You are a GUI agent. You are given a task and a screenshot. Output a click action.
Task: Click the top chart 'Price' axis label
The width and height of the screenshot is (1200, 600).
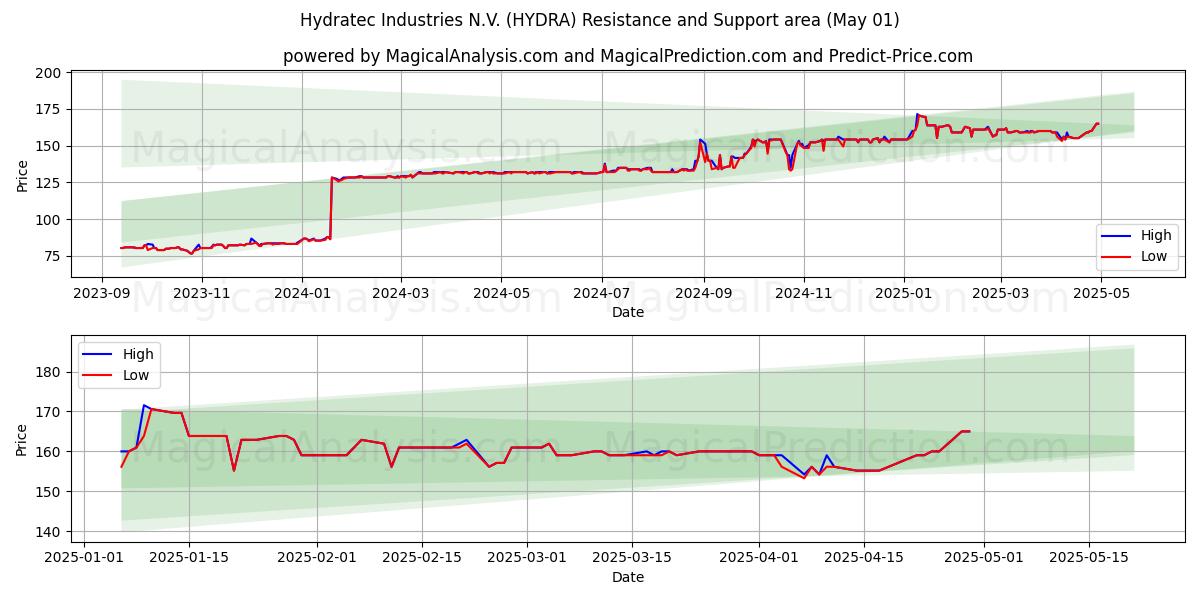pos(23,175)
